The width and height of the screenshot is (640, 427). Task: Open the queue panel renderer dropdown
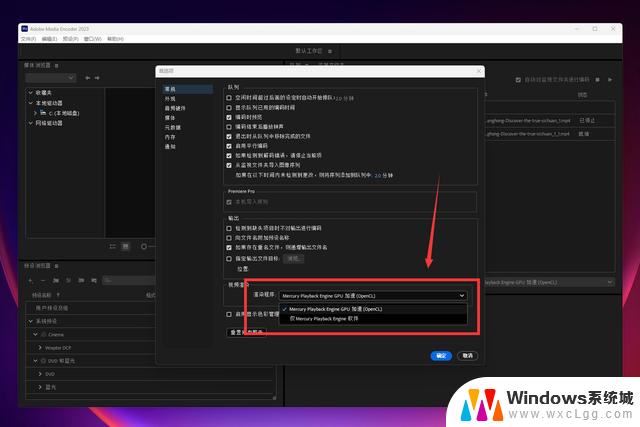(549, 282)
